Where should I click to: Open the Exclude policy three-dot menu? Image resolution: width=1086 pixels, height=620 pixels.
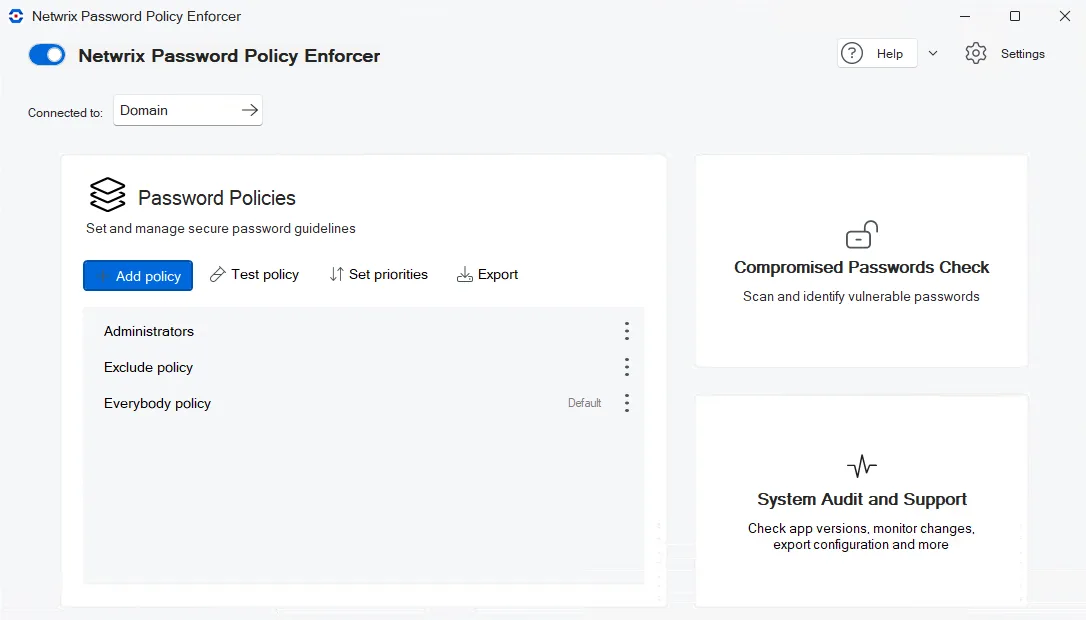627,367
